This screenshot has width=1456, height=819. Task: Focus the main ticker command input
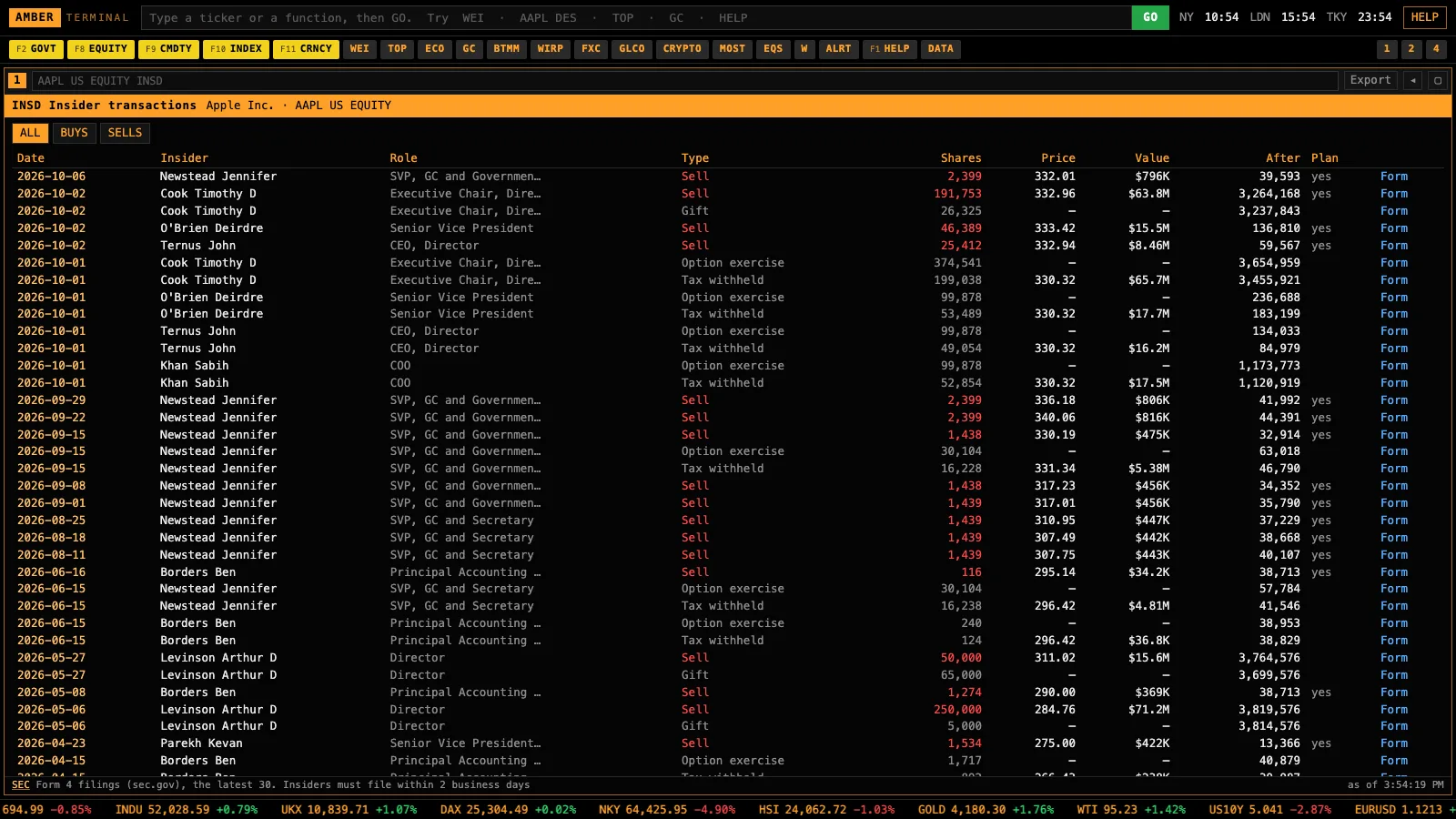[x=637, y=17]
